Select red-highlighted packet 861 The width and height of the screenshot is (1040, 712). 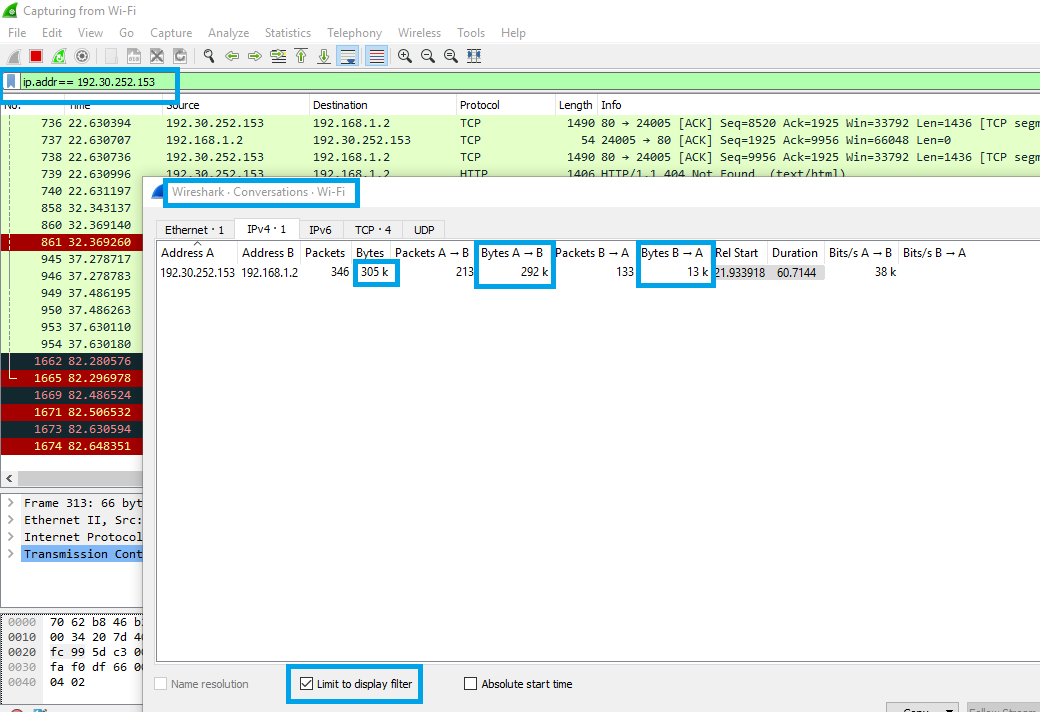[x=72, y=242]
